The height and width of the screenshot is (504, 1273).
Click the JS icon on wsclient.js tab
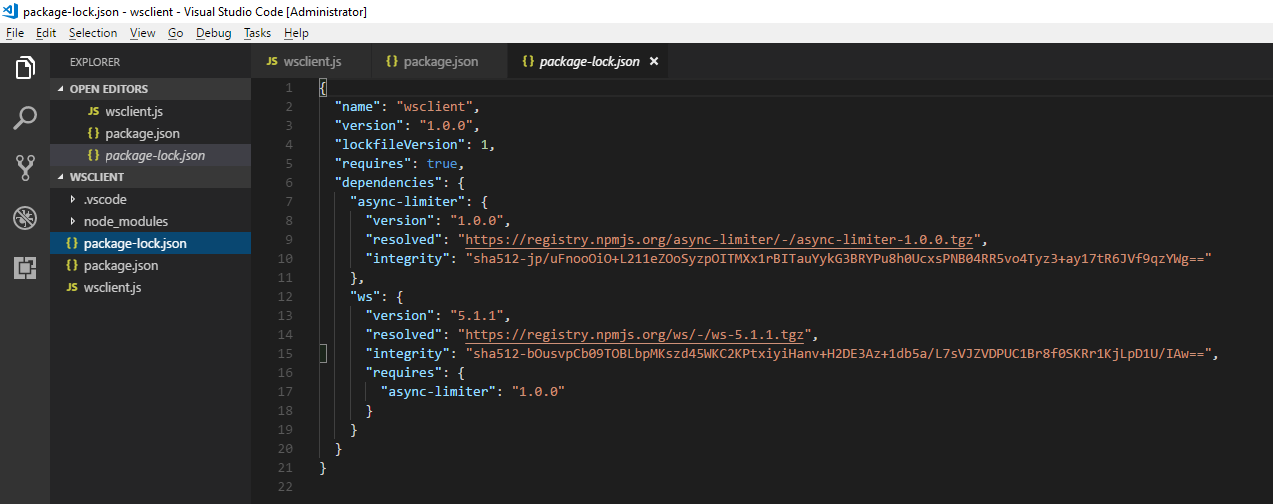point(271,62)
